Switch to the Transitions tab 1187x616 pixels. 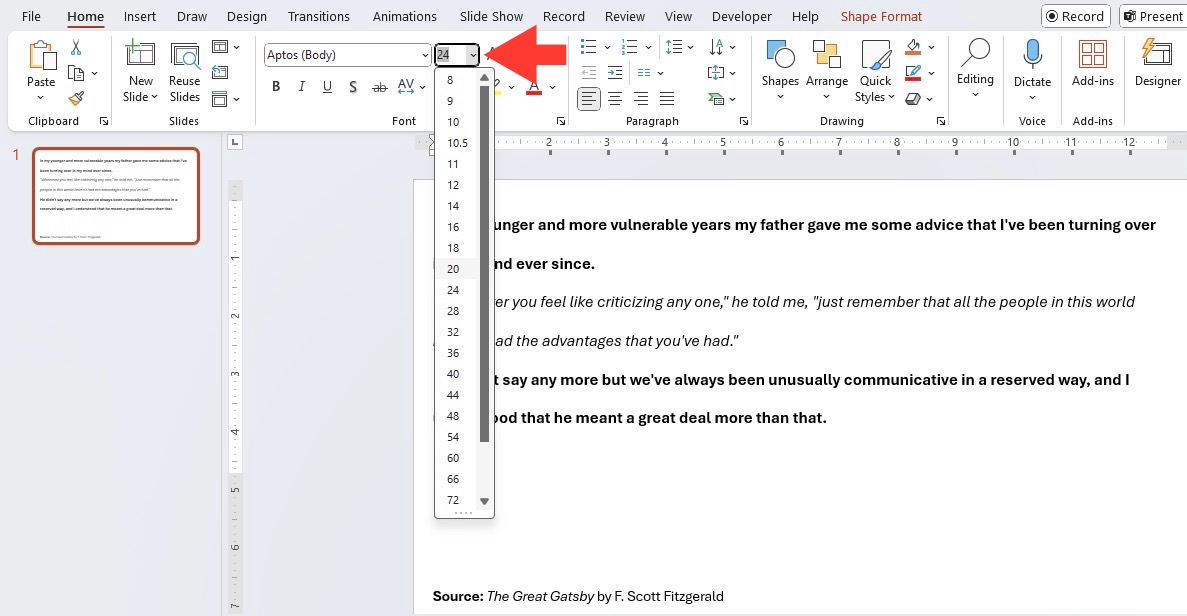(319, 16)
